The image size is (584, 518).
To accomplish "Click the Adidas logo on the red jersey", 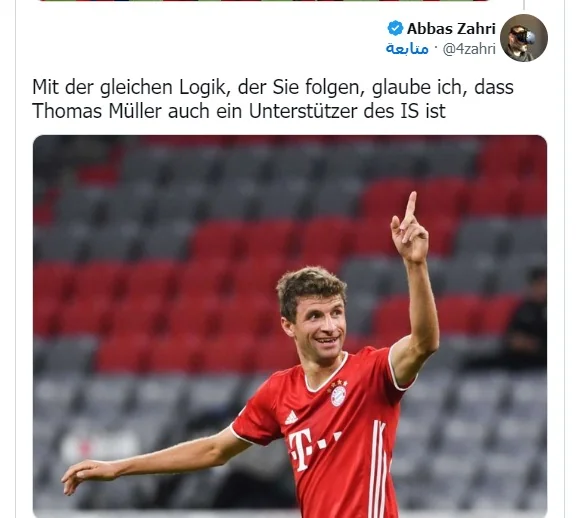I will click(291, 418).
